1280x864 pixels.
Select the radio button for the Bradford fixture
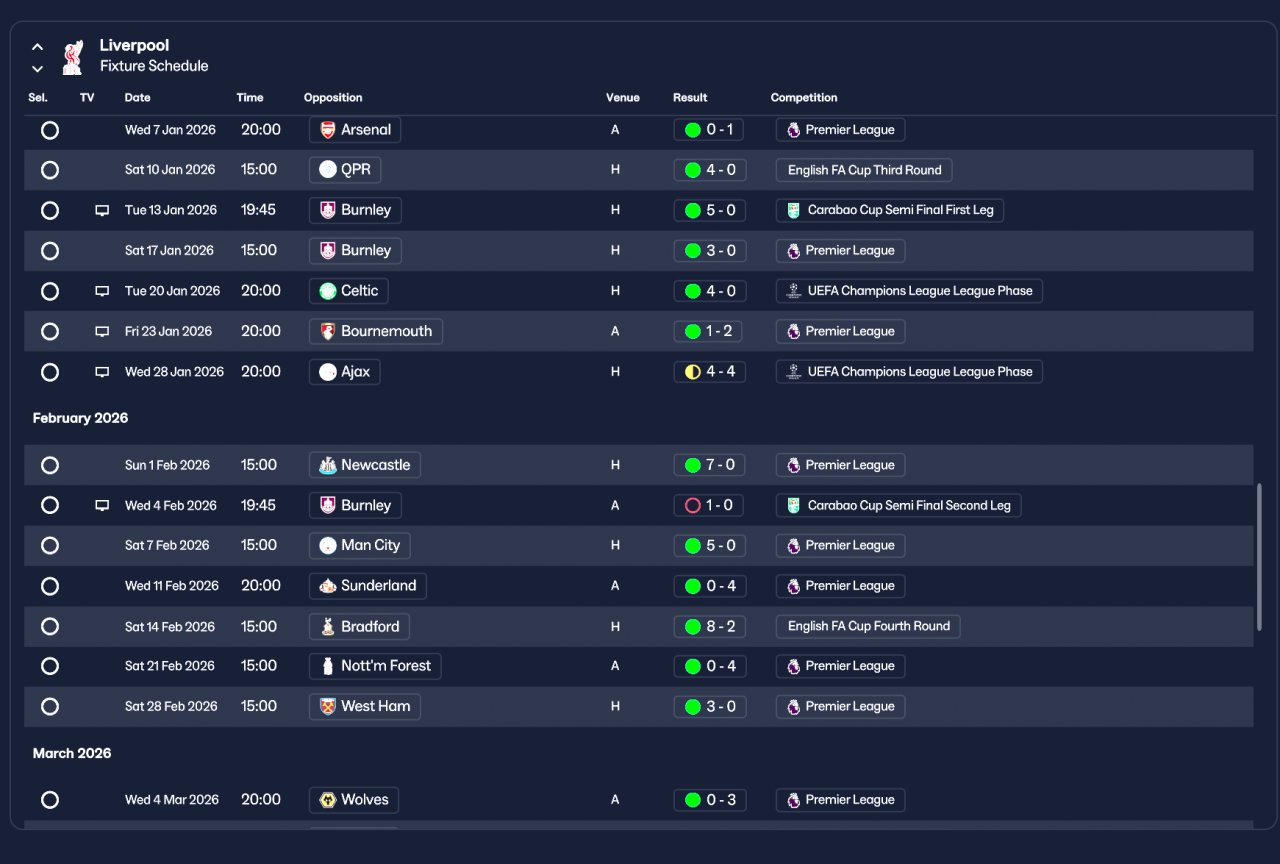[x=50, y=627]
